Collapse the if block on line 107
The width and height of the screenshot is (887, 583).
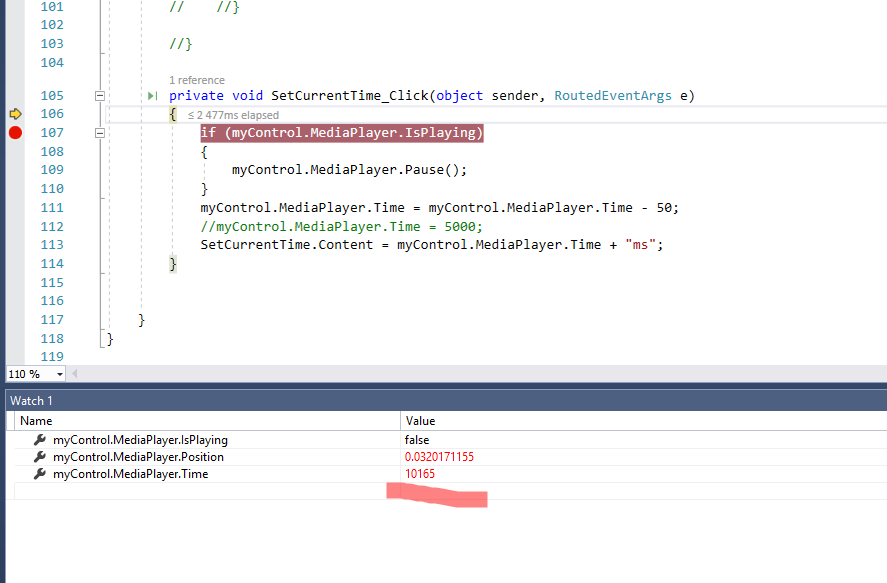(x=100, y=132)
